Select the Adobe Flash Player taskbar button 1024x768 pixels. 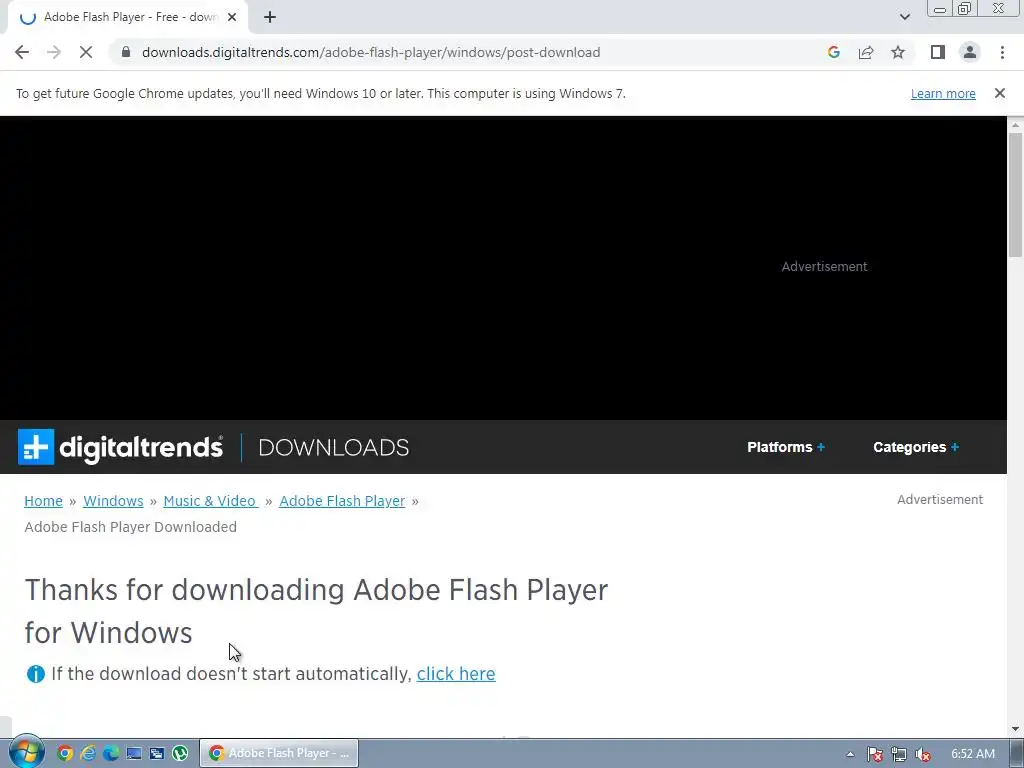point(279,753)
